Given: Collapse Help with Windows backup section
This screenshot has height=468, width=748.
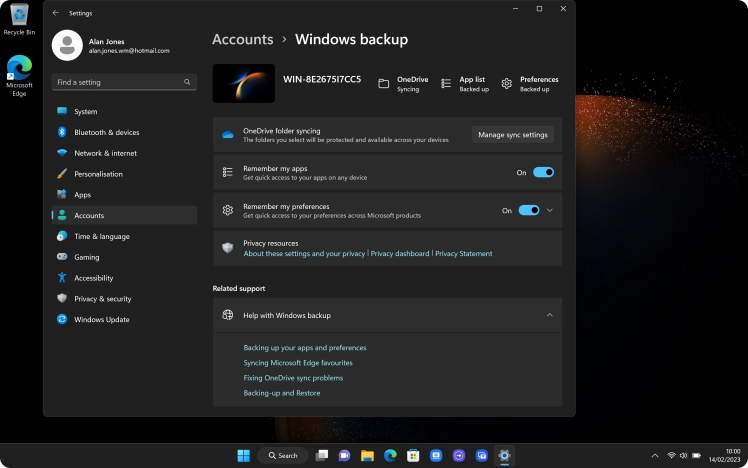Looking at the screenshot, I should (550, 315).
